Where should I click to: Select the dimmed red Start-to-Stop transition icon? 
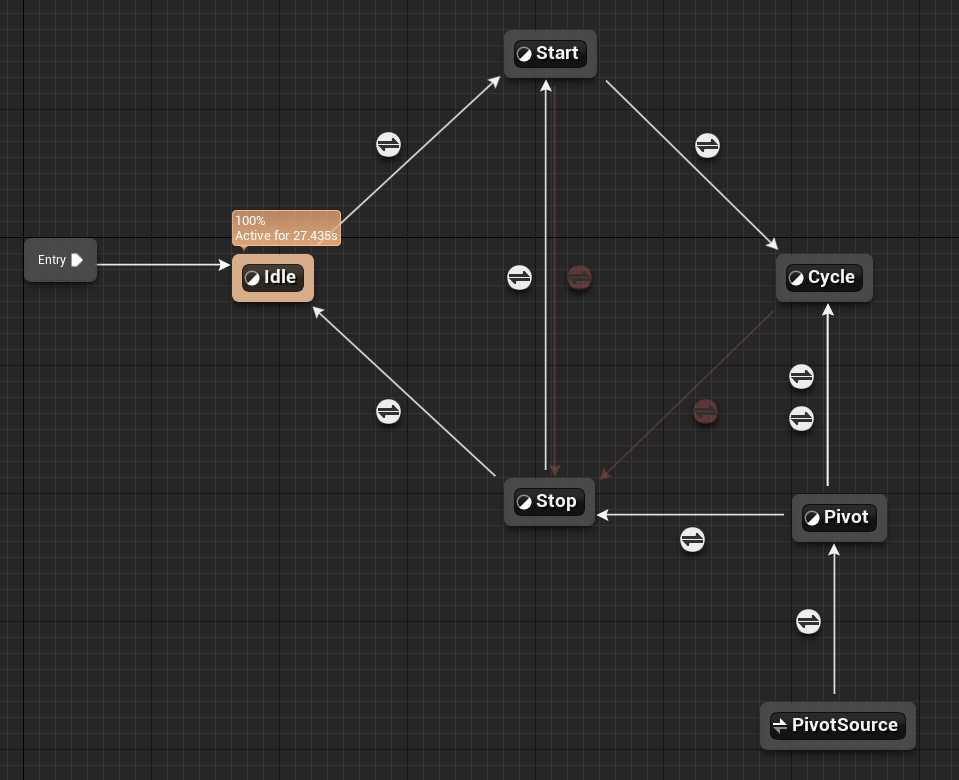click(x=580, y=277)
